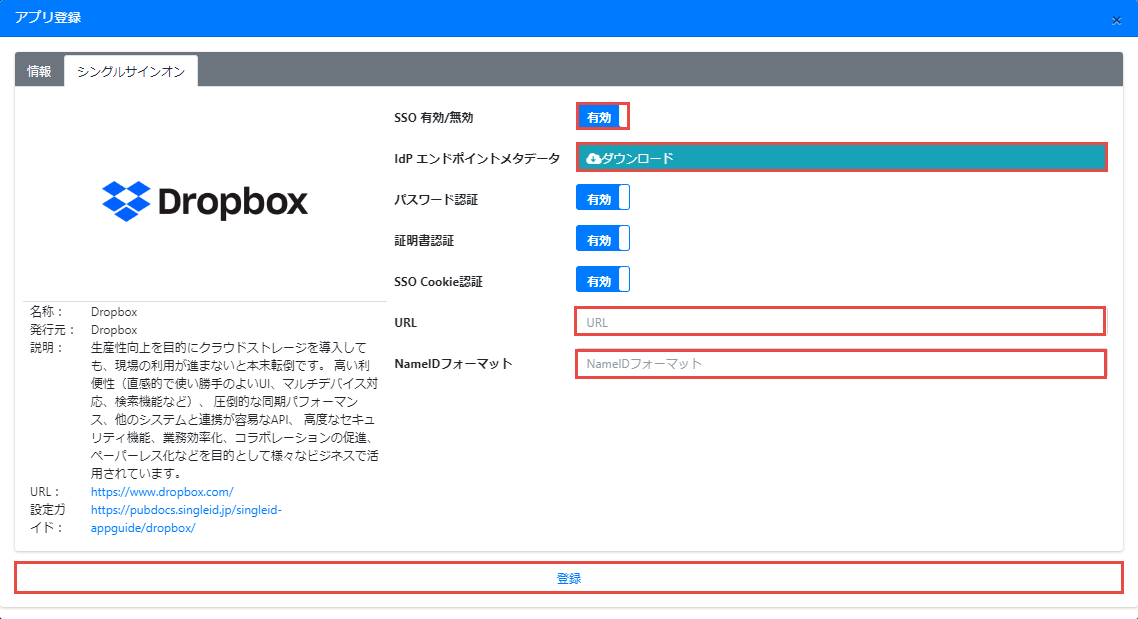The width and height of the screenshot is (1138, 619).
Task: Click the Dropbox logo image
Action: click(x=205, y=201)
